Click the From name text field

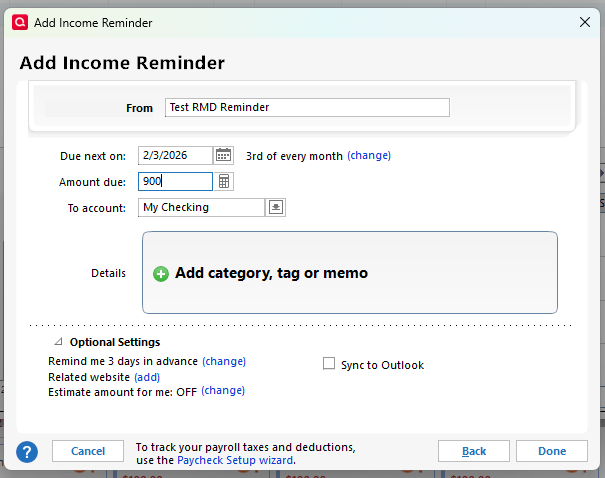pos(307,107)
